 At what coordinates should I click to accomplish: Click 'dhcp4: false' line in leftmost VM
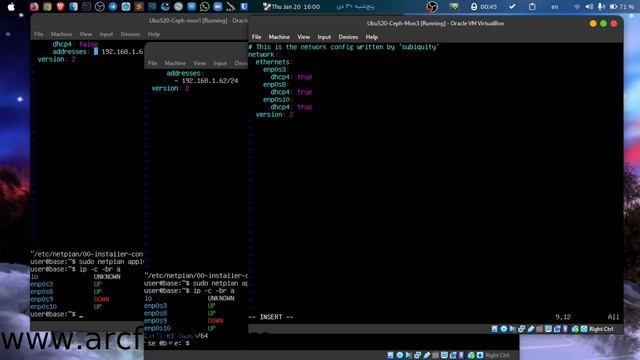(x=76, y=44)
